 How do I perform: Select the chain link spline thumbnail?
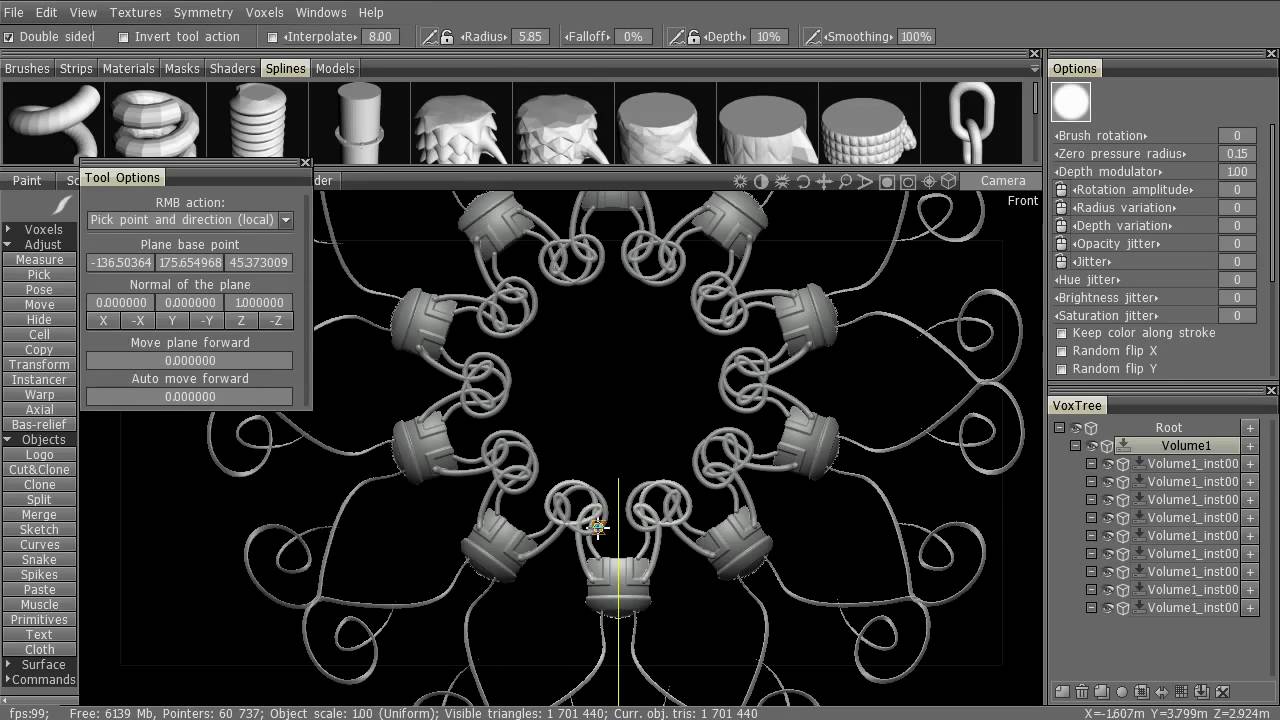pyautogui.click(x=972, y=122)
